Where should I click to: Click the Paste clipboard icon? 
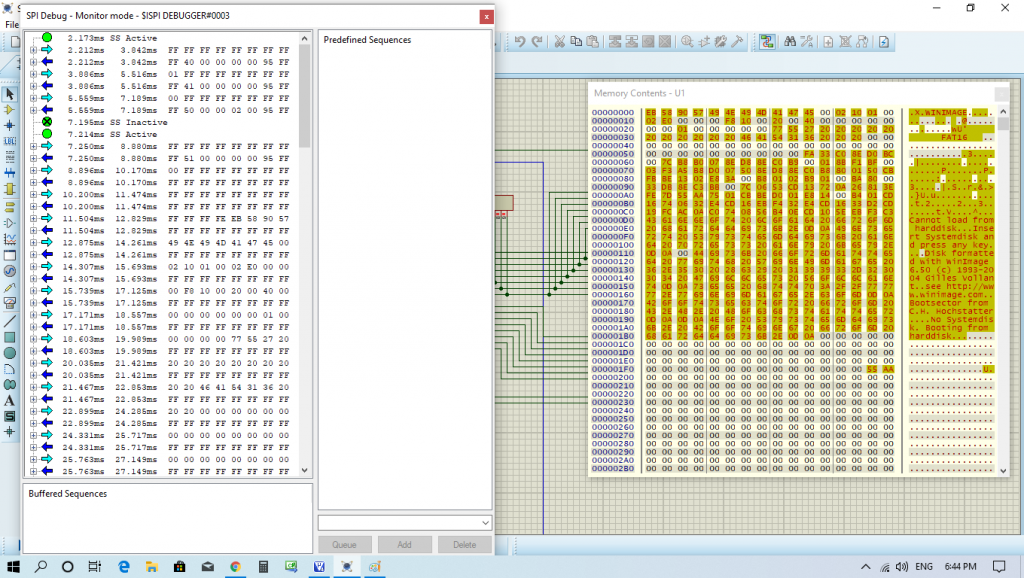tap(593, 41)
